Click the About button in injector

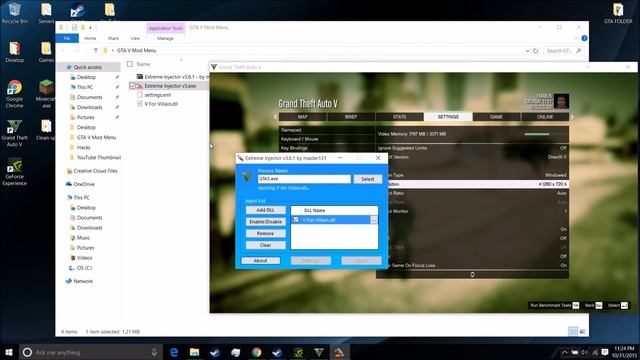(260, 260)
